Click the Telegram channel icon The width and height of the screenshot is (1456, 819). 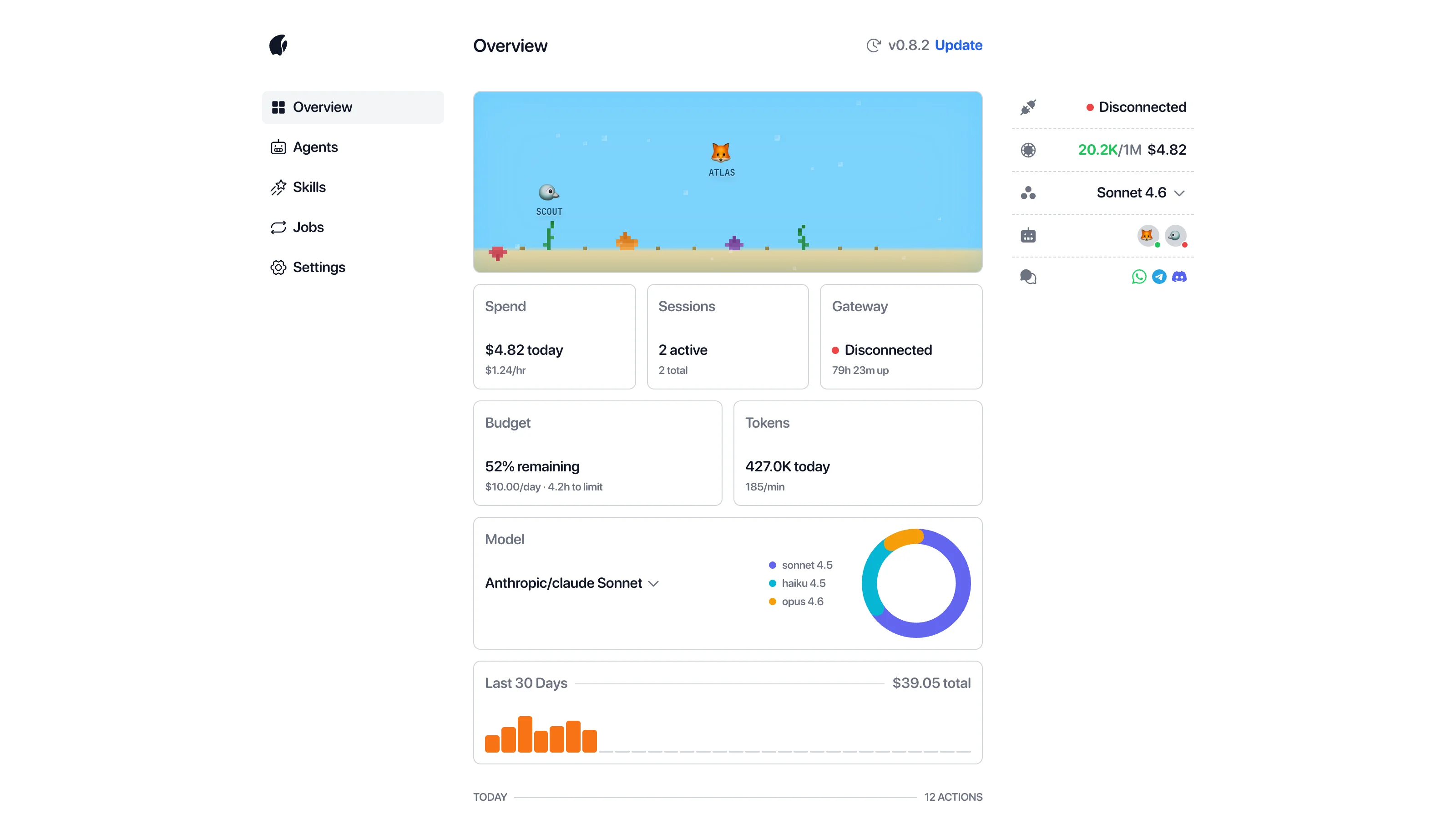(1159, 276)
